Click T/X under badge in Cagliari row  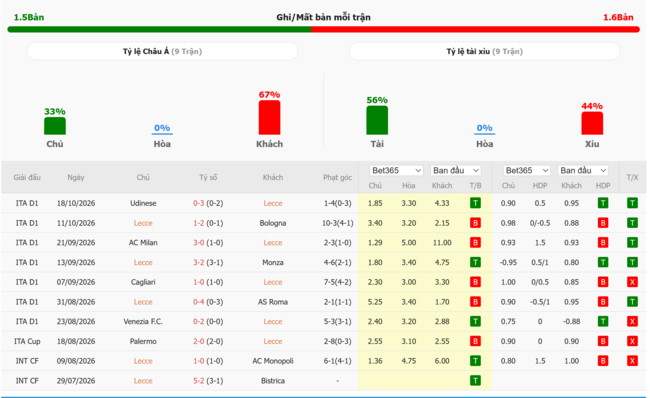click(632, 282)
